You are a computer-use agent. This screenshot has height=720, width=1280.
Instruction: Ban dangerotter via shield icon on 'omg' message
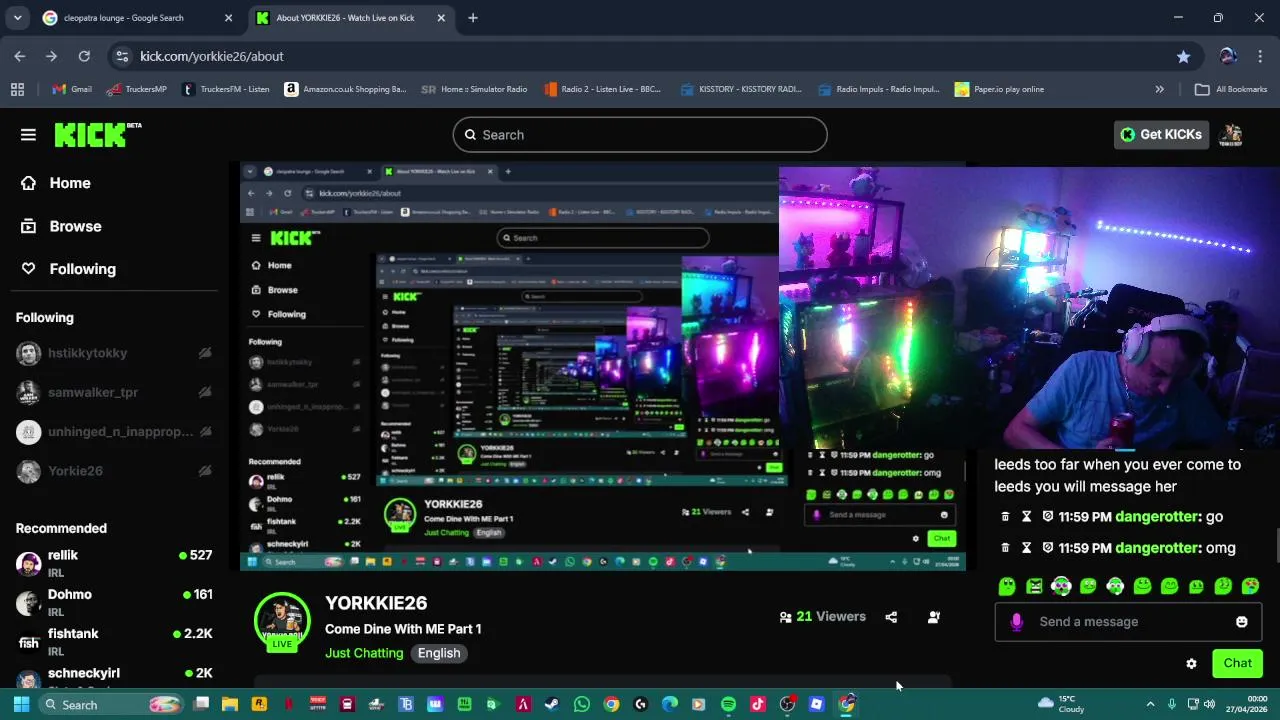(1047, 548)
